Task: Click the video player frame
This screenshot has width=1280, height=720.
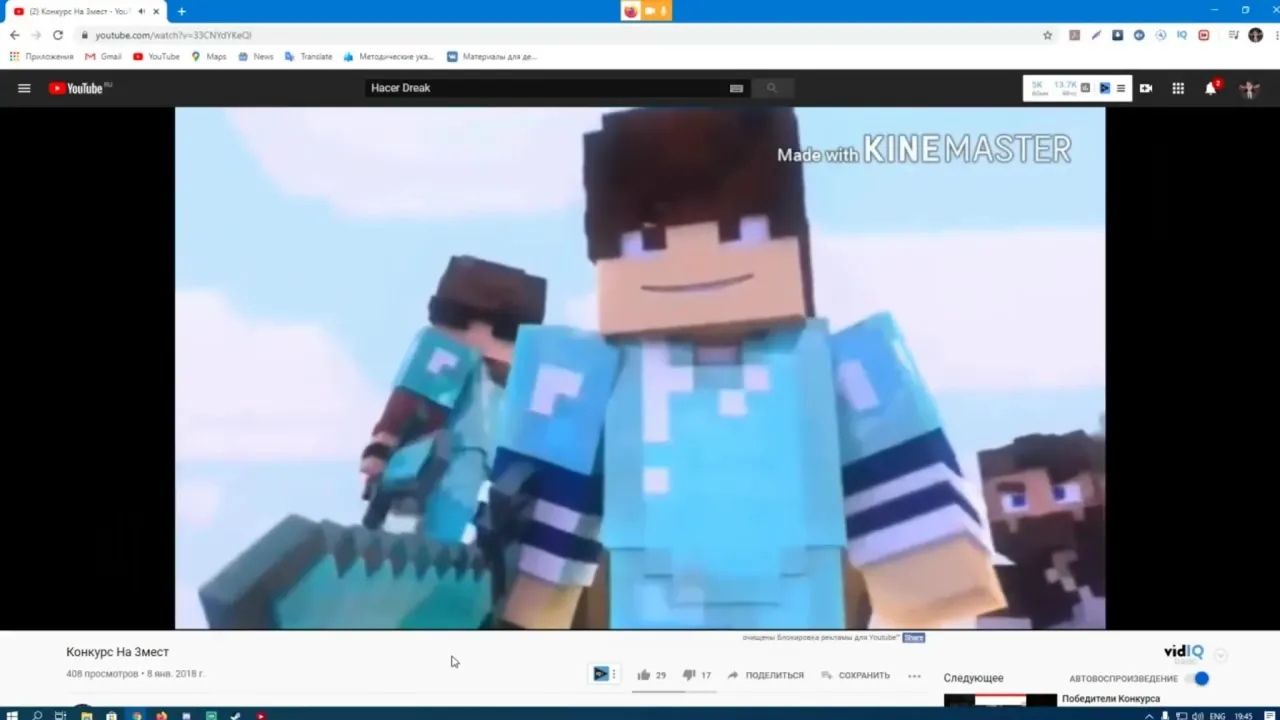Action: click(640, 368)
